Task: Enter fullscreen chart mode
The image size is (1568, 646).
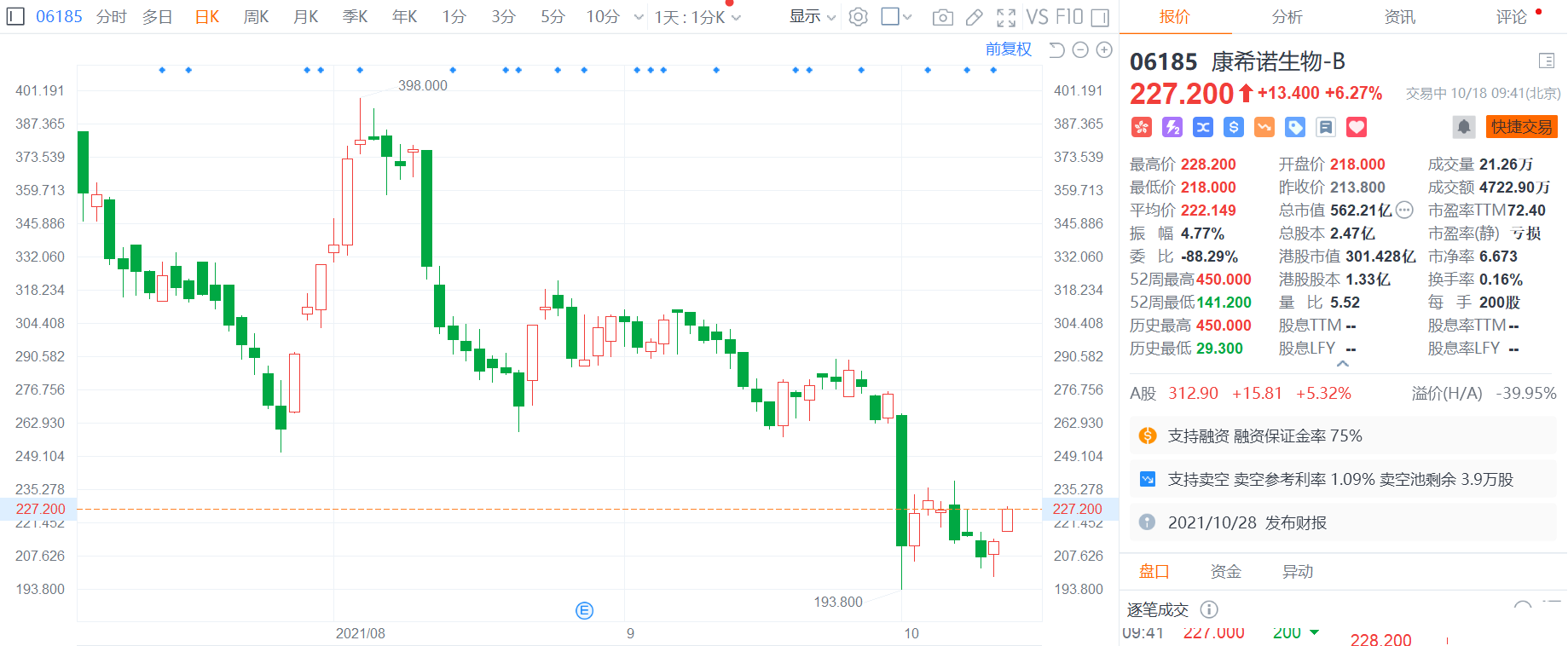Action: [x=1006, y=17]
